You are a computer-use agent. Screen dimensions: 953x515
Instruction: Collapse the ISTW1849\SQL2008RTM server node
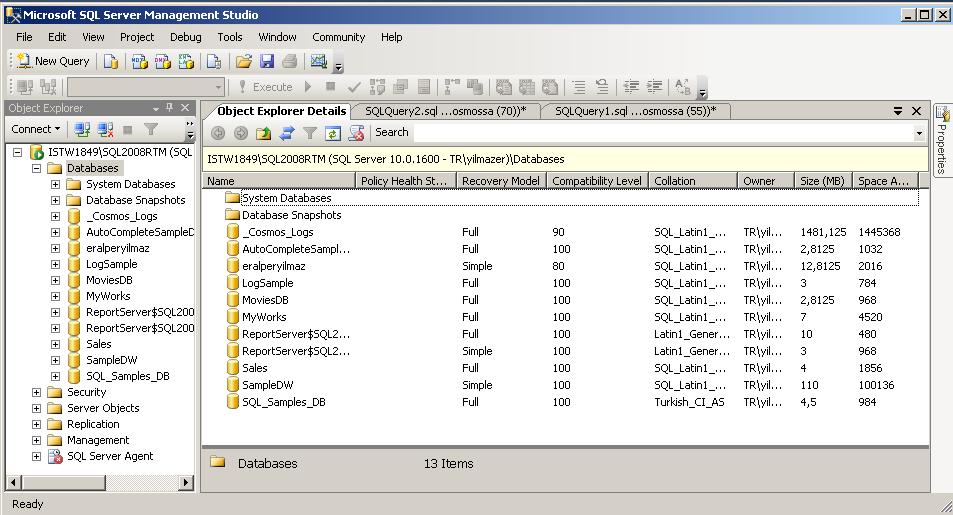pos(18,152)
